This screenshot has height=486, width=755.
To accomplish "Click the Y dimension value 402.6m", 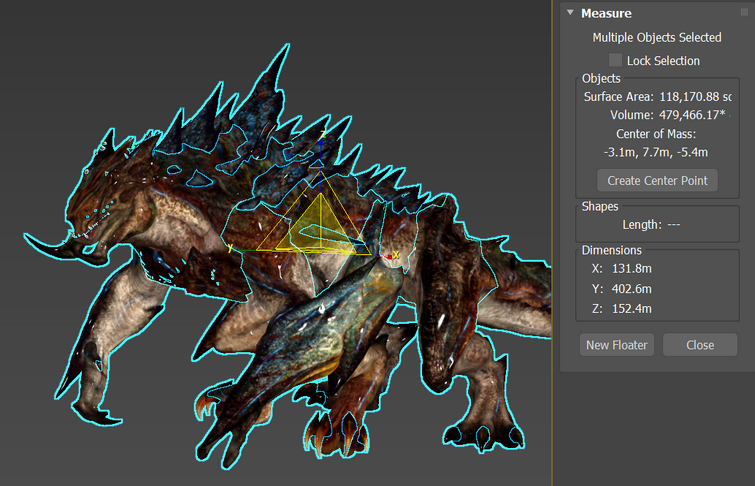I will 632,289.
